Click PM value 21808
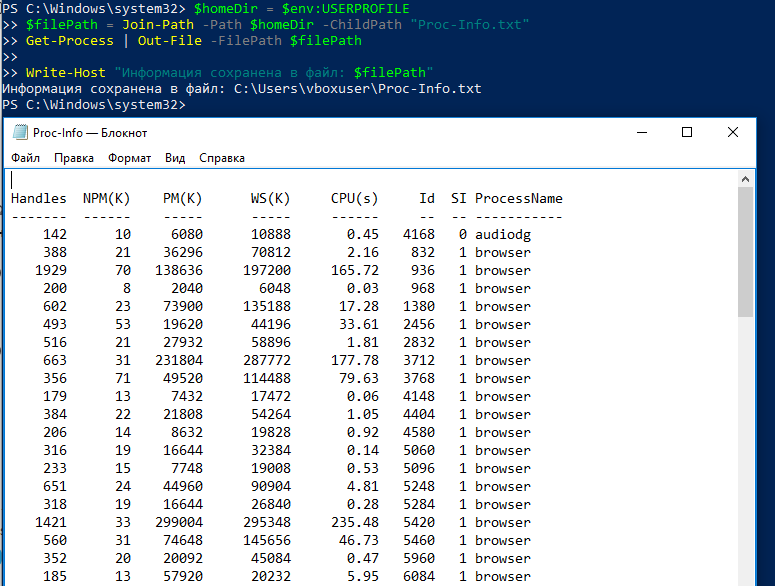Image resolution: width=775 pixels, height=586 pixels. (x=182, y=415)
